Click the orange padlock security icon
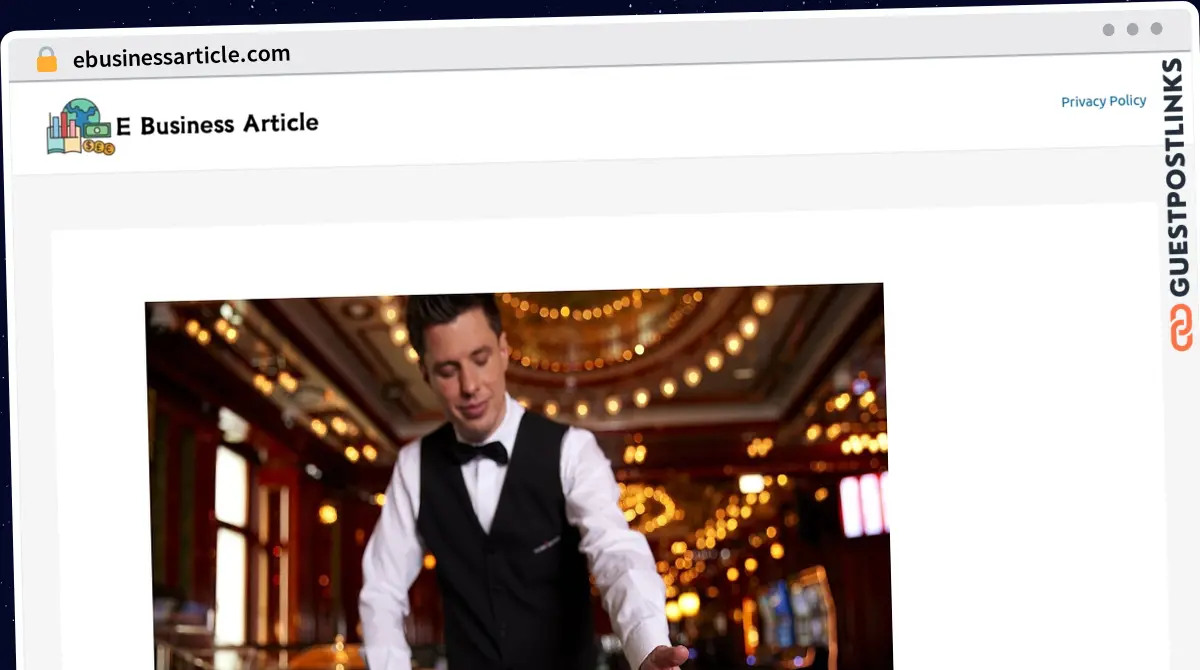The height and width of the screenshot is (670, 1200). [x=46, y=60]
